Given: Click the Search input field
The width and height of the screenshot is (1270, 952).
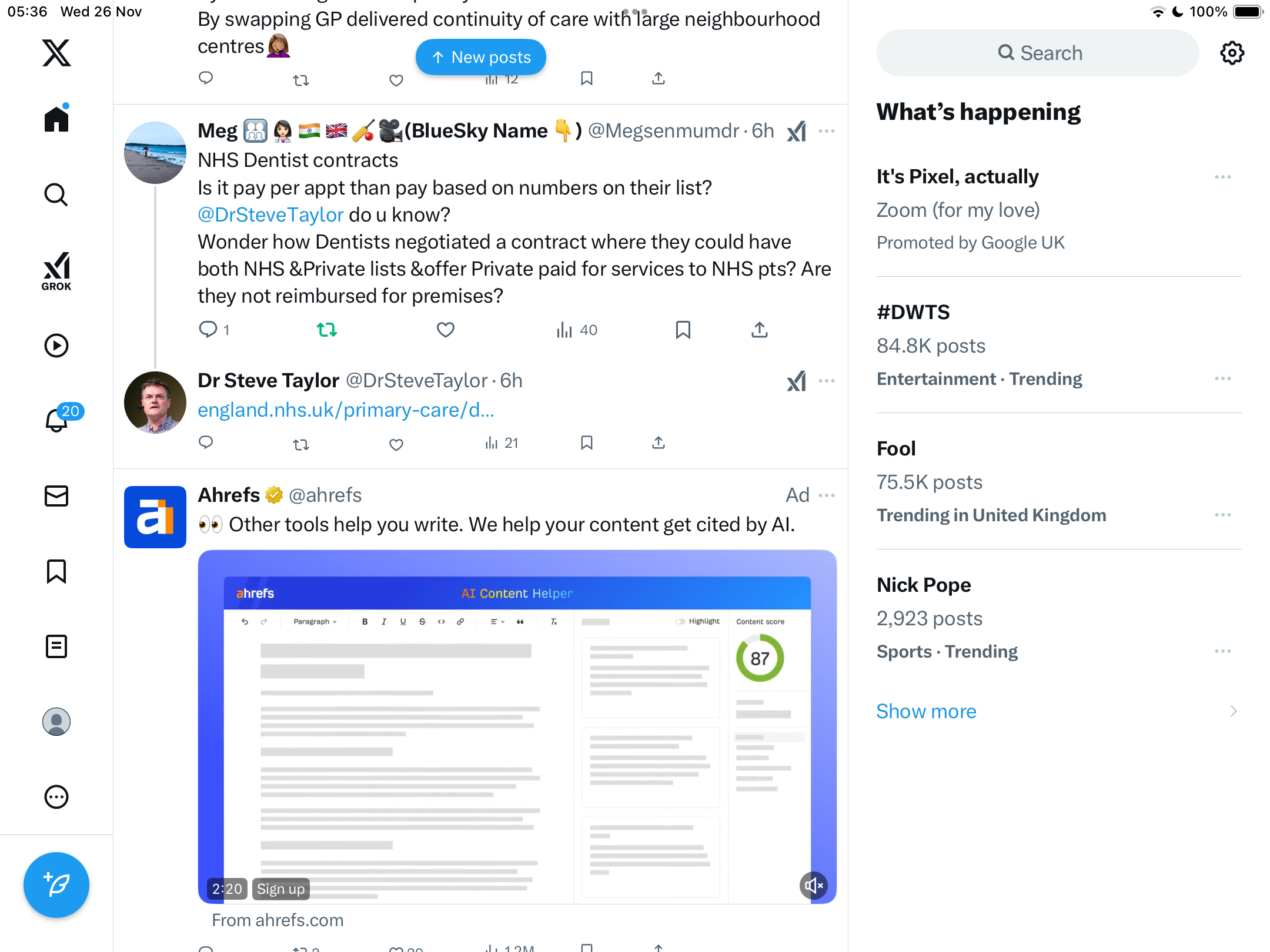Looking at the screenshot, I should pos(1038,53).
